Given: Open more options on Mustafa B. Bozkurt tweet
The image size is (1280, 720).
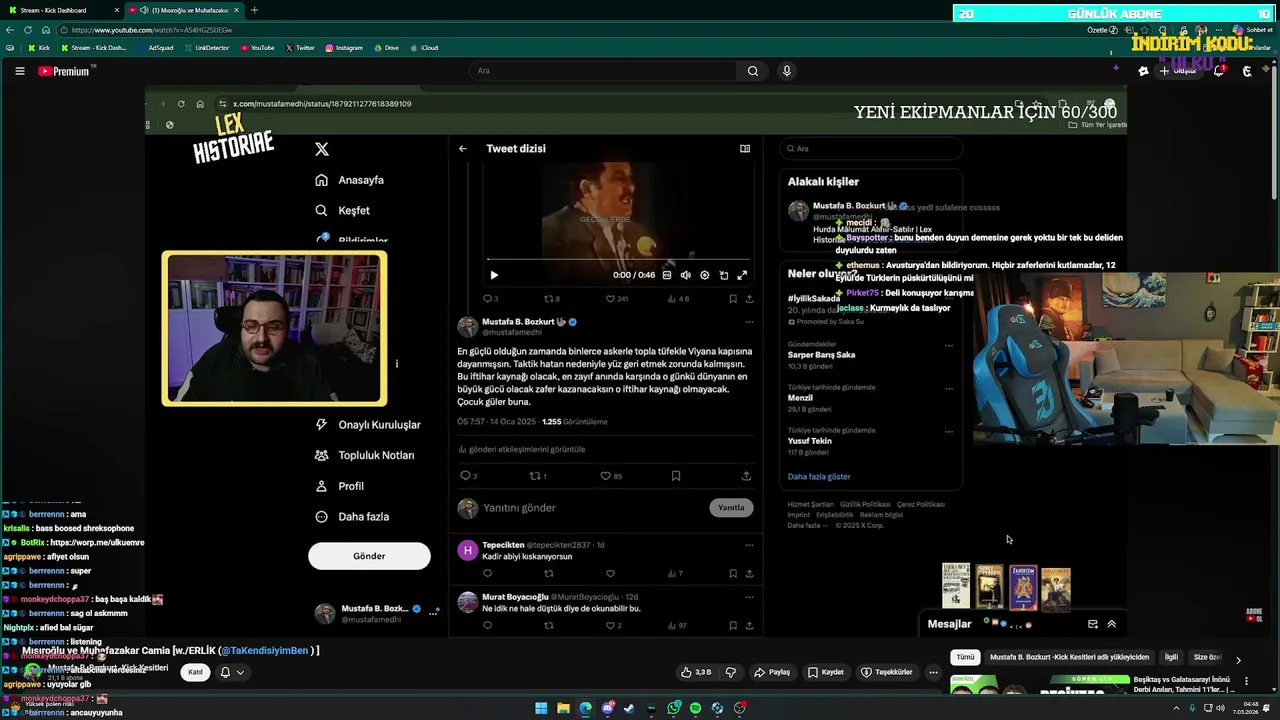Looking at the screenshot, I should click(749, 322).
